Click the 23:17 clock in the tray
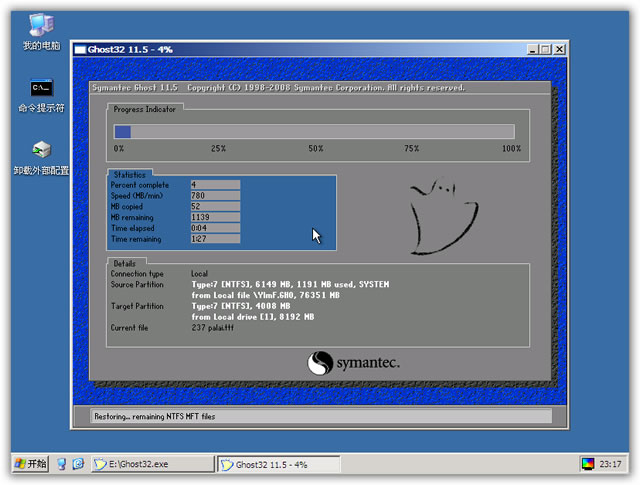Screen dimensions: 640x485 610,464
